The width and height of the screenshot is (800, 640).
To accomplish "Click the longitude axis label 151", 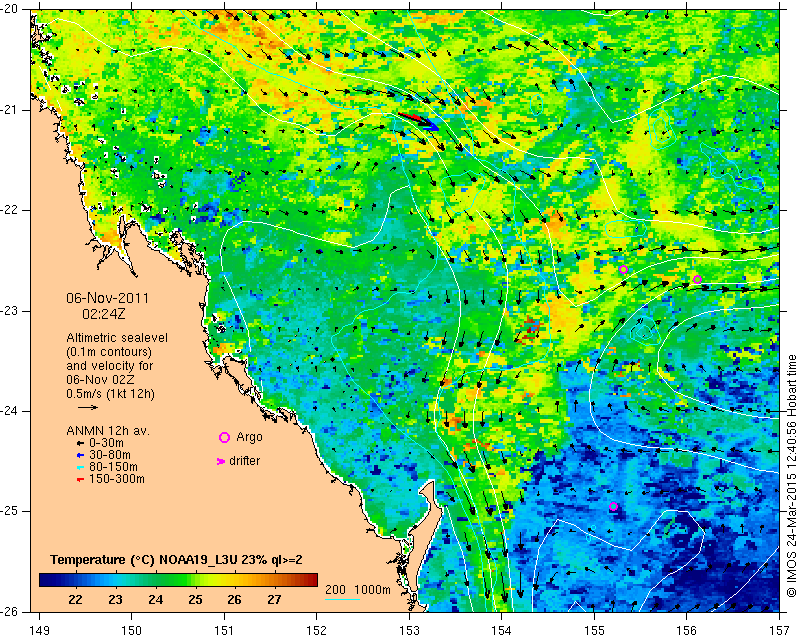I will pyautogui.click(x=224, y=631).
